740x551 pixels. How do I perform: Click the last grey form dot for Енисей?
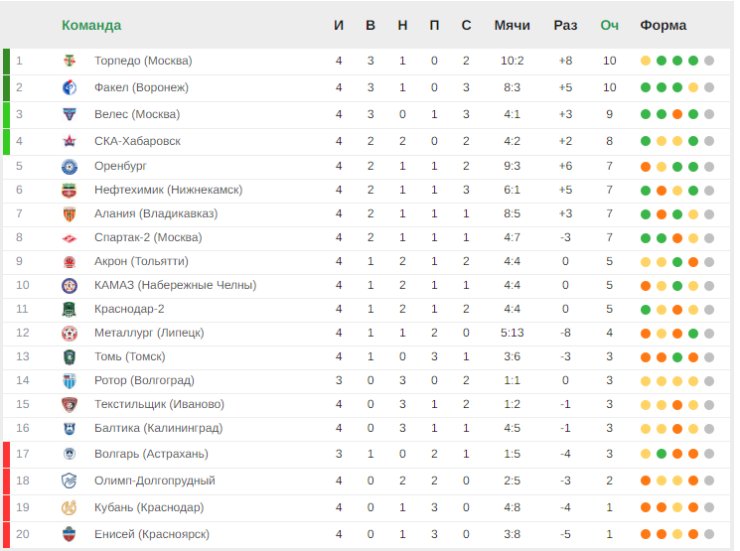pyautogui.click(x=709, y=534)
